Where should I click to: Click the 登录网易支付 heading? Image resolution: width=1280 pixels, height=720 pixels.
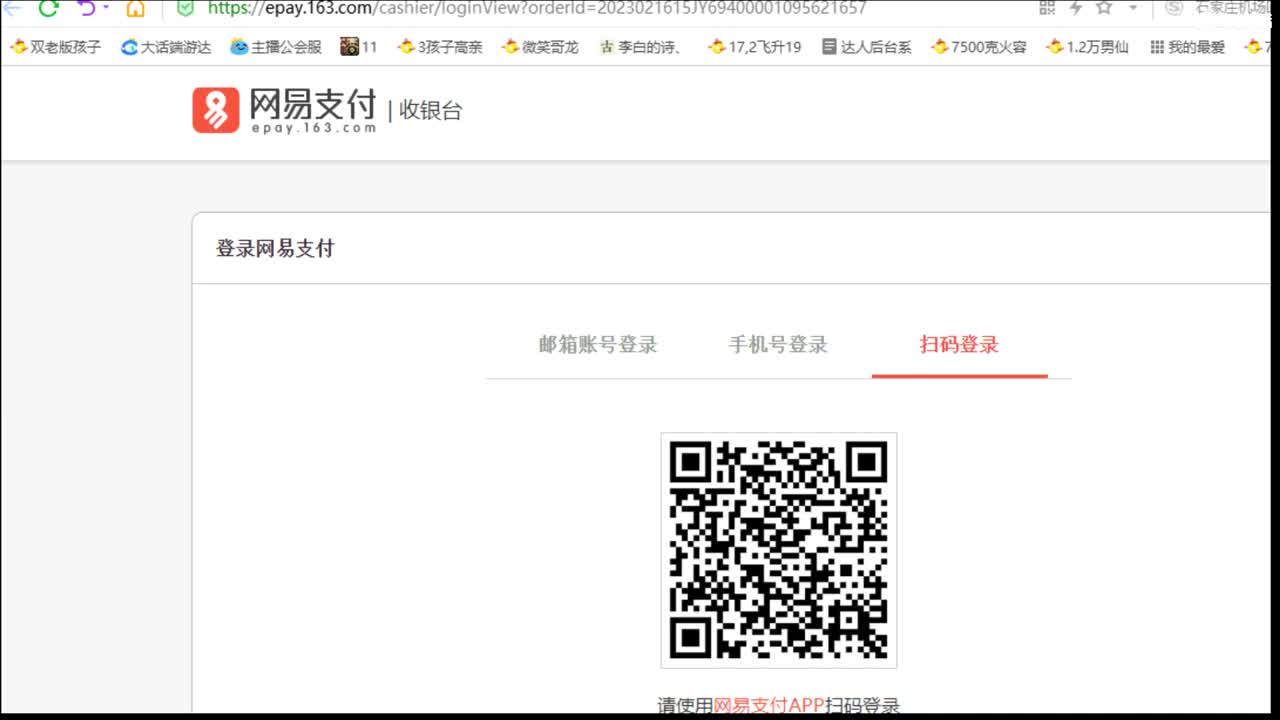[275, 249]
